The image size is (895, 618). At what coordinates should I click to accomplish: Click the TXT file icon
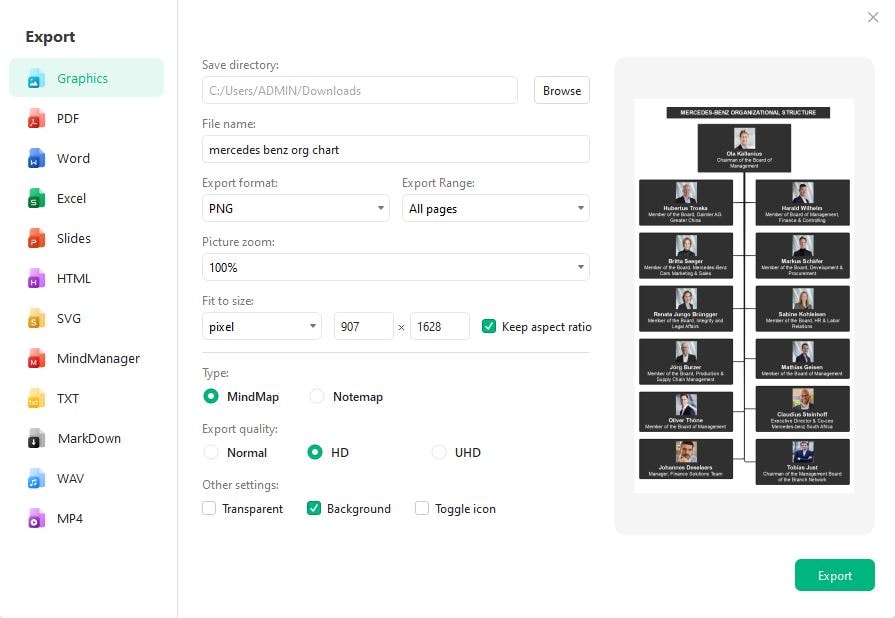pyautogui.click(x=36, y=398)
